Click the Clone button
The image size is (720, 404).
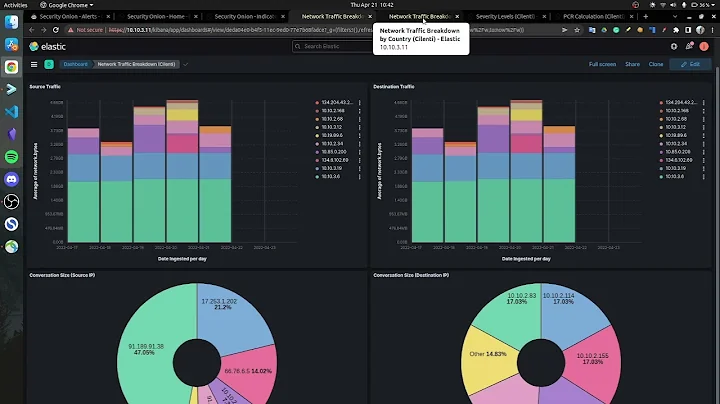(x=656, y=64)
